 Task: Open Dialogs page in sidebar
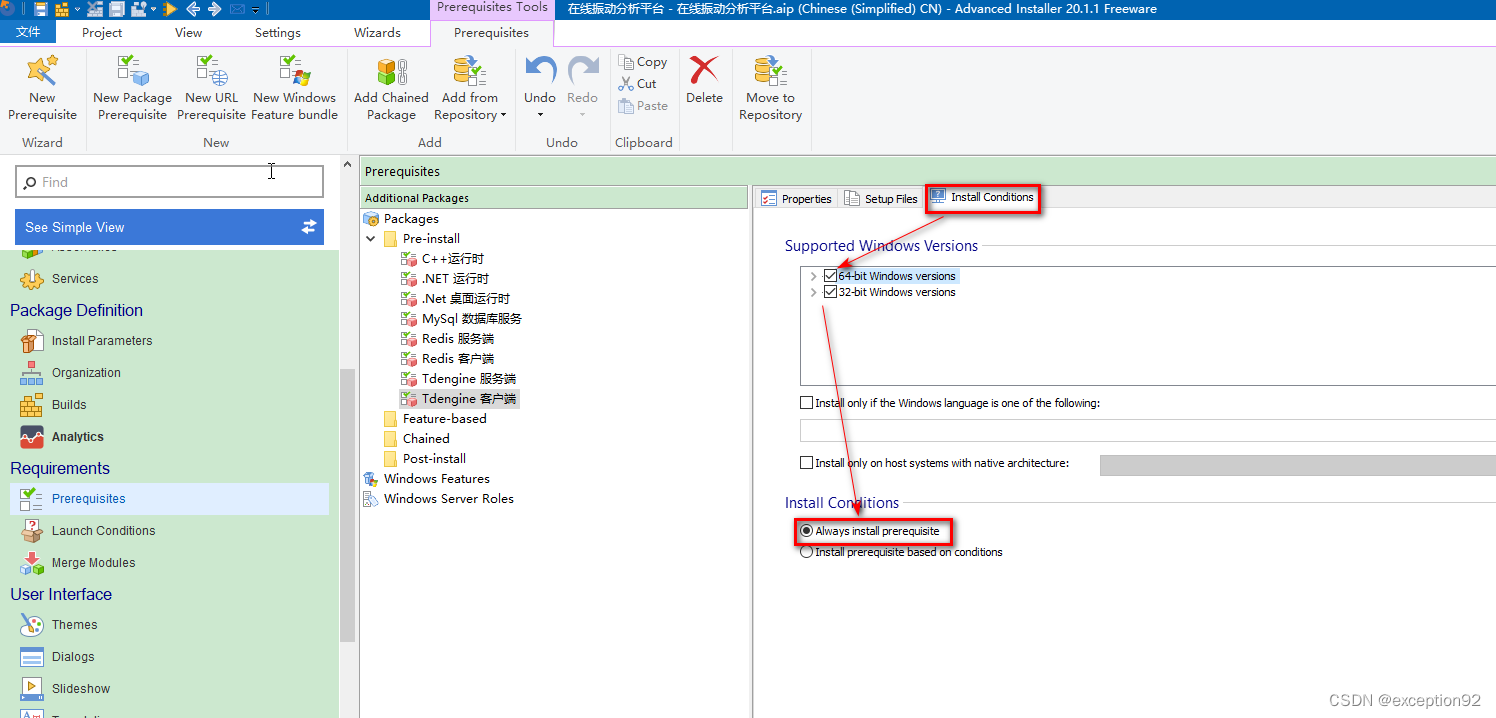73,657
